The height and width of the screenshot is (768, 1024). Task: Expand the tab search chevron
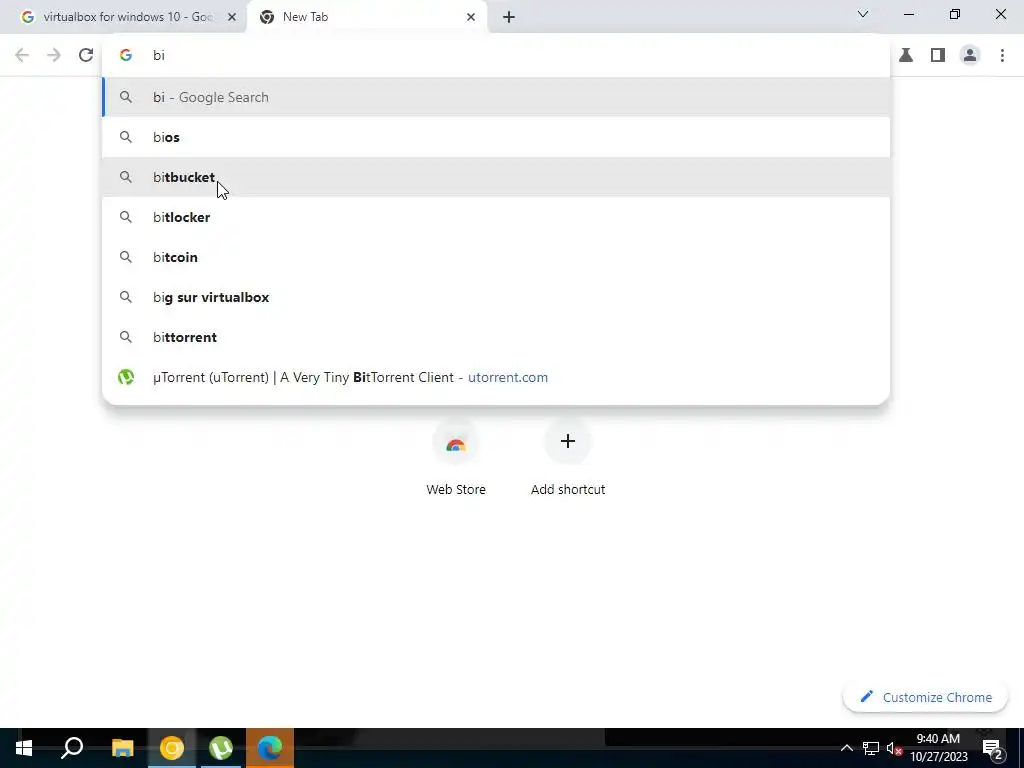point(863,14)
